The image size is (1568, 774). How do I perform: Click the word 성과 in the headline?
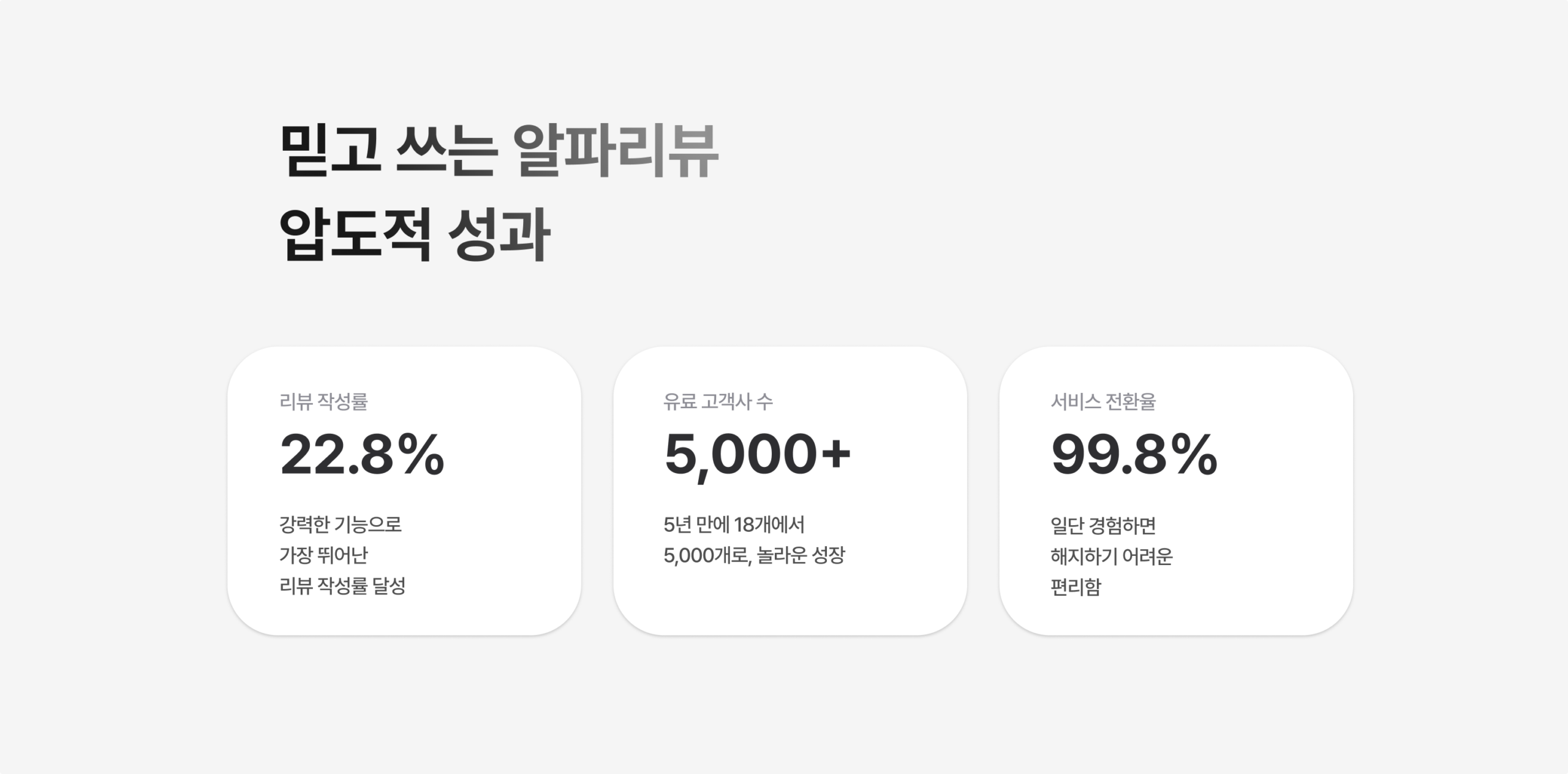point(499,235)
